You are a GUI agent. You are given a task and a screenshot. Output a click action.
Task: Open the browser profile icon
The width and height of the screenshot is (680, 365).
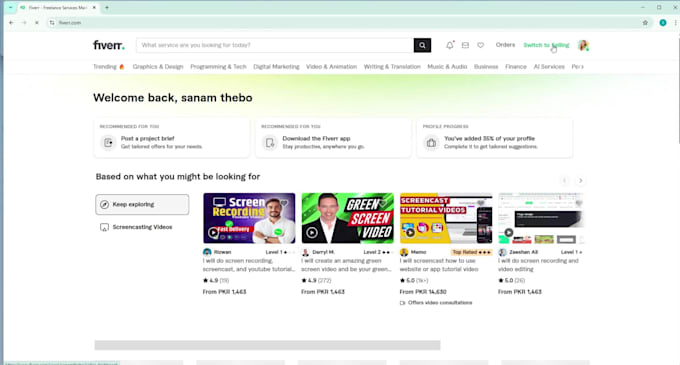(x=663, y=23)
